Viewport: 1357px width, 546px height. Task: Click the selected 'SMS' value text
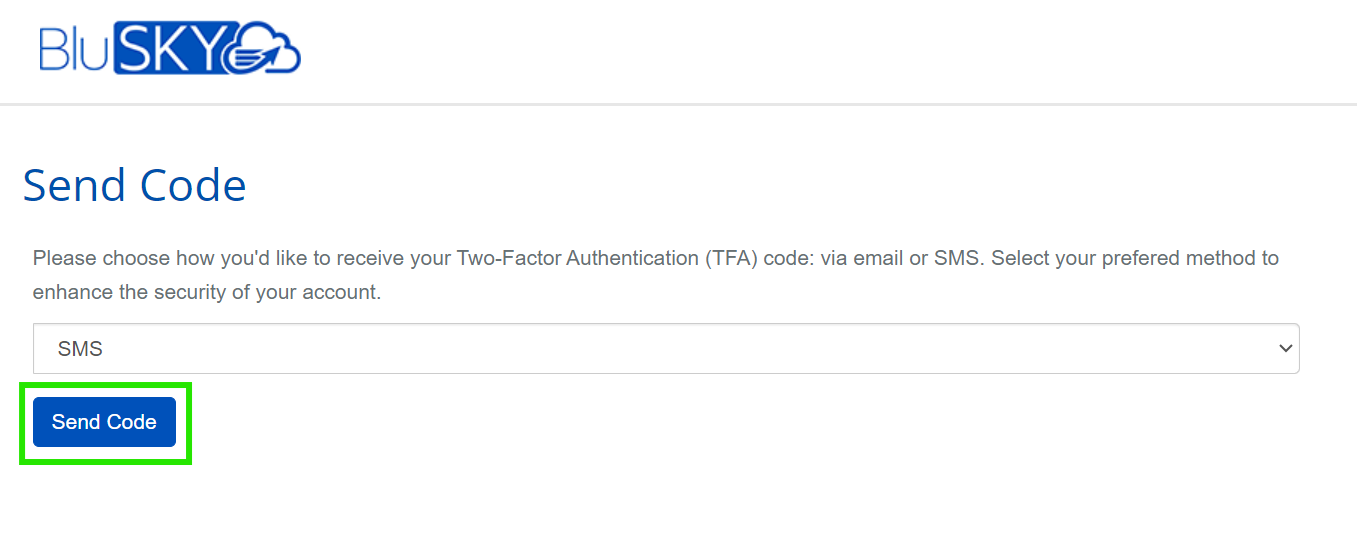click(81, 349)
